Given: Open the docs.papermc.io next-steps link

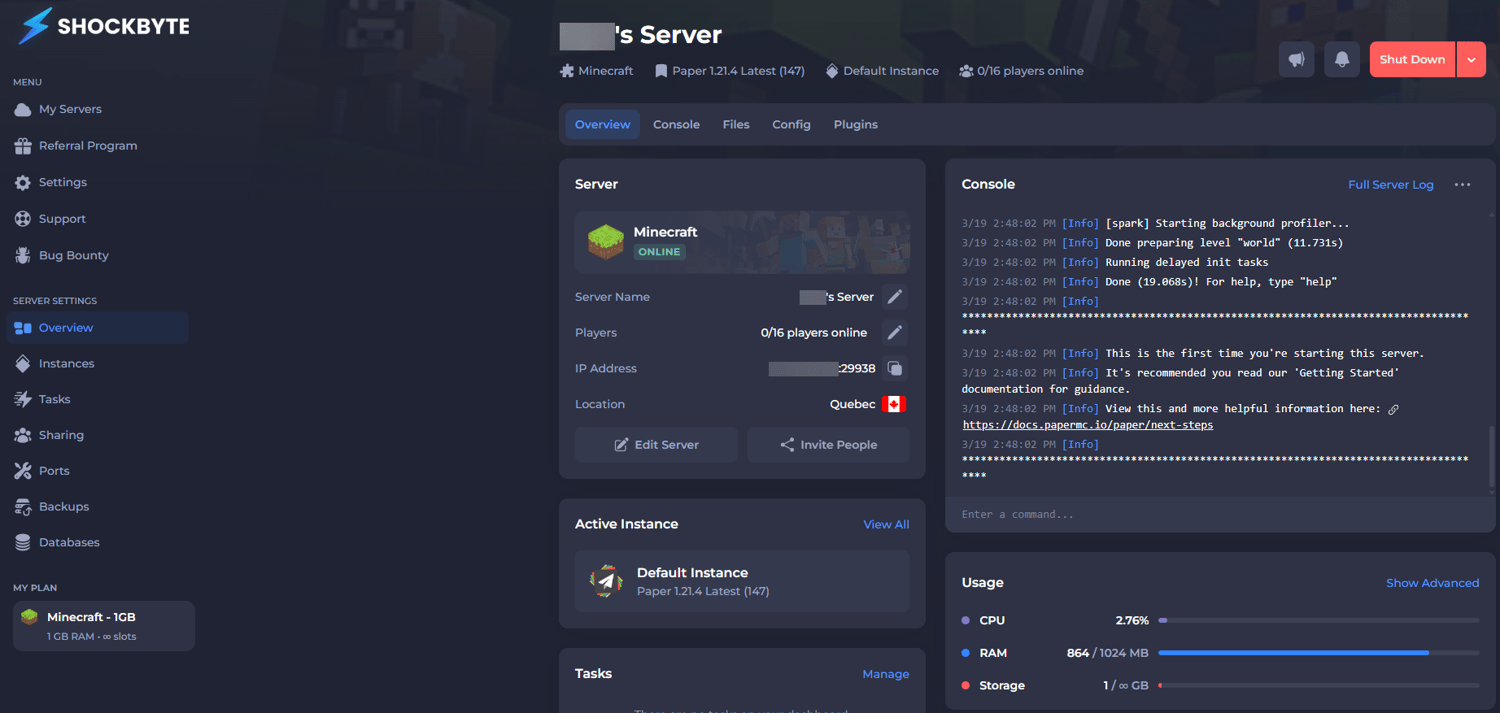Looking at the screenshot, I should pyautogui.click(x=1088, y=425).
